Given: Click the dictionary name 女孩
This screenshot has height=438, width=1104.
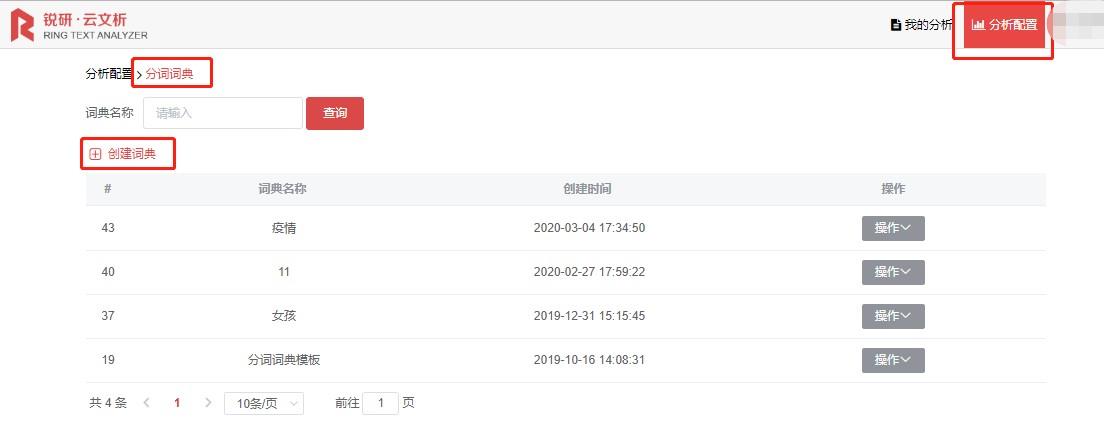Looking at the screenshot, I should 284,315.
